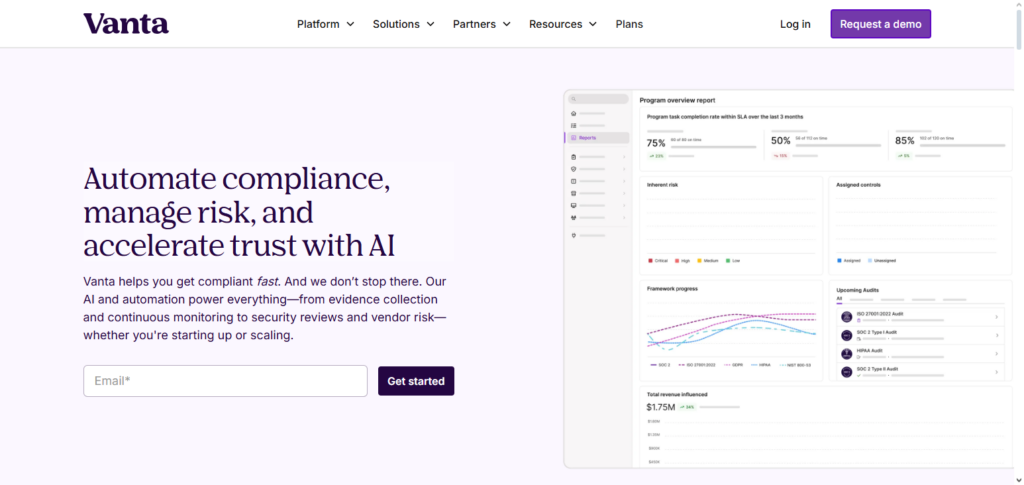
Task: Click the red Critical legend swatch
Action: (x=650, y=261)
